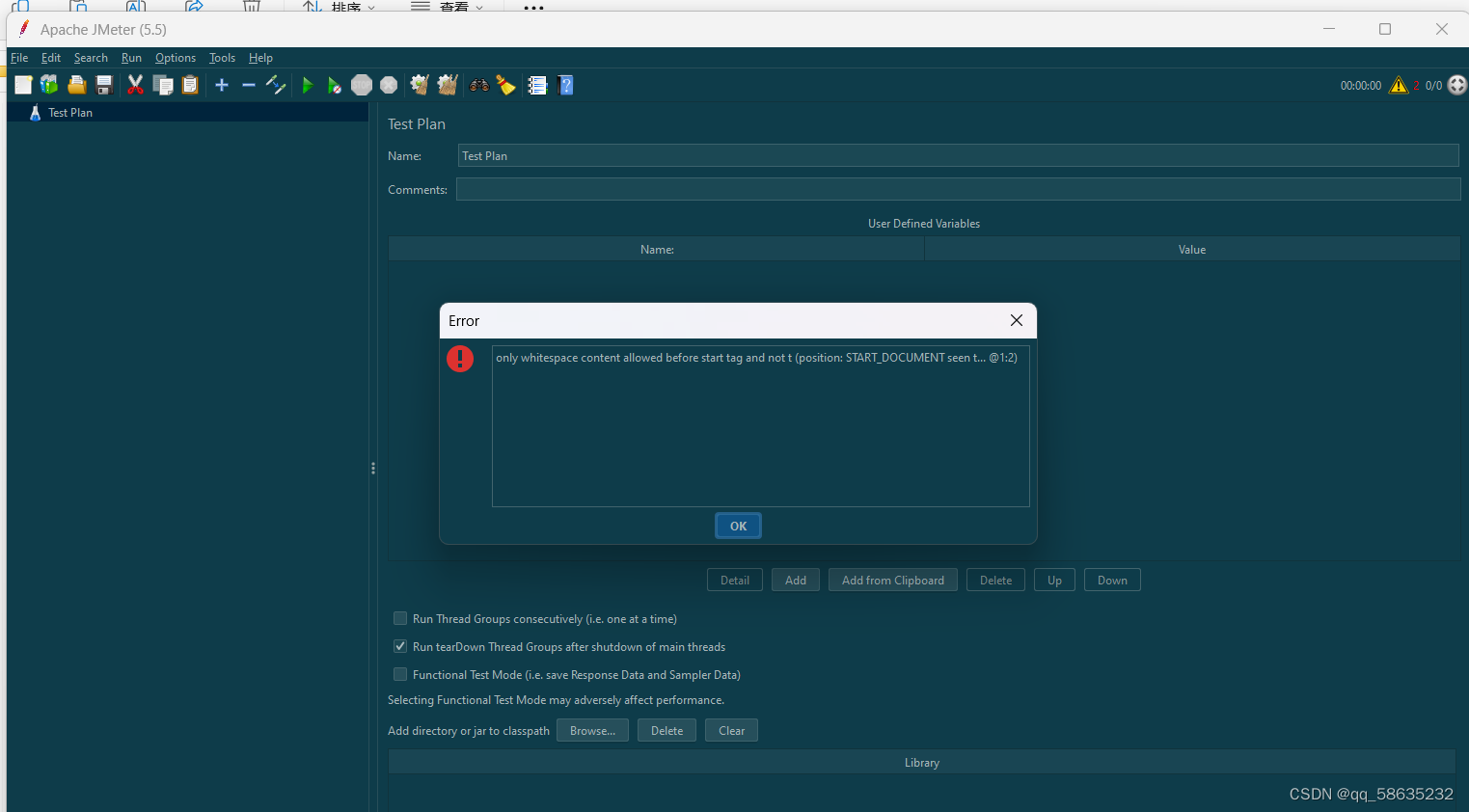Click Browse... for classpath
Screen dimensions: 1469x812
click(x=592, y=730)
